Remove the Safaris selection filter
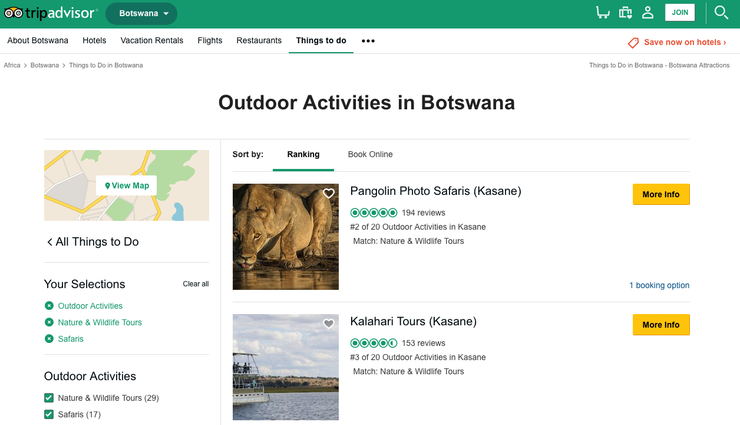740x425 pixels. [x=49, y=339]
